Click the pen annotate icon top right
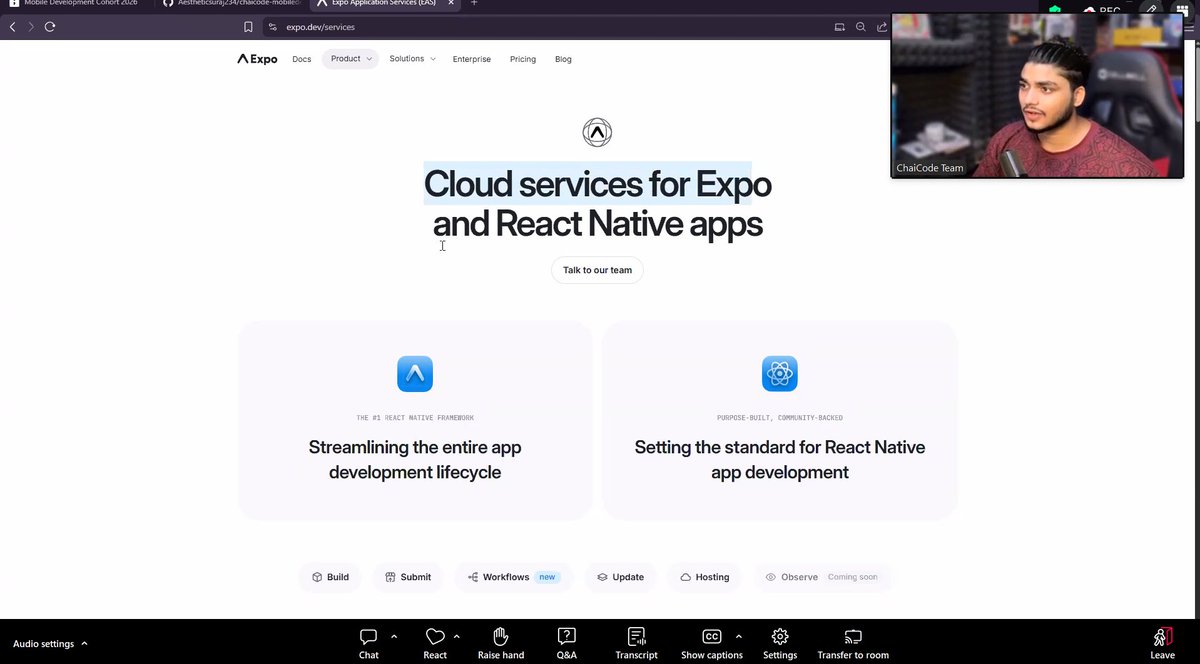This screenshot has height=664, width=1200. point(1152,9)
